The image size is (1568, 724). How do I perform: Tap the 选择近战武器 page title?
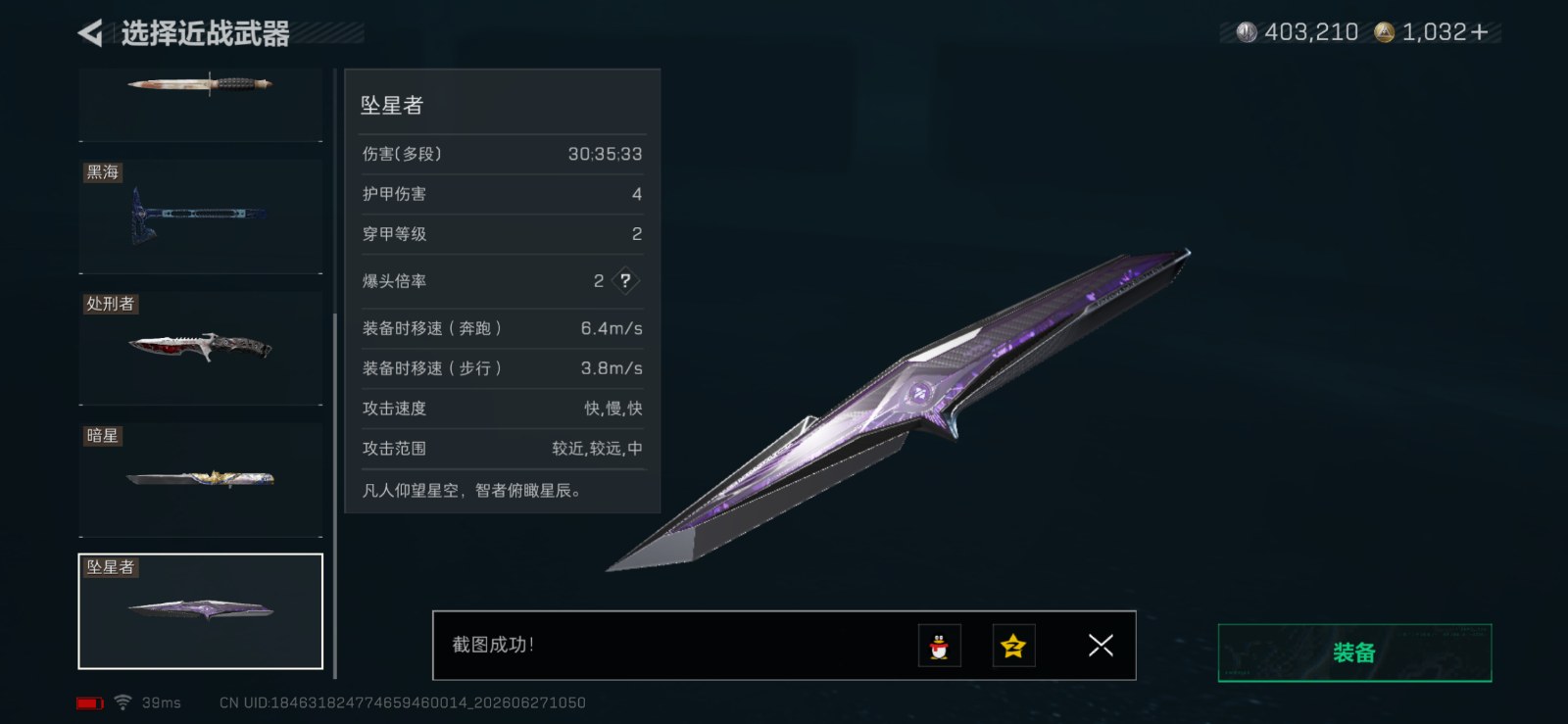click(x=205, y=33)
